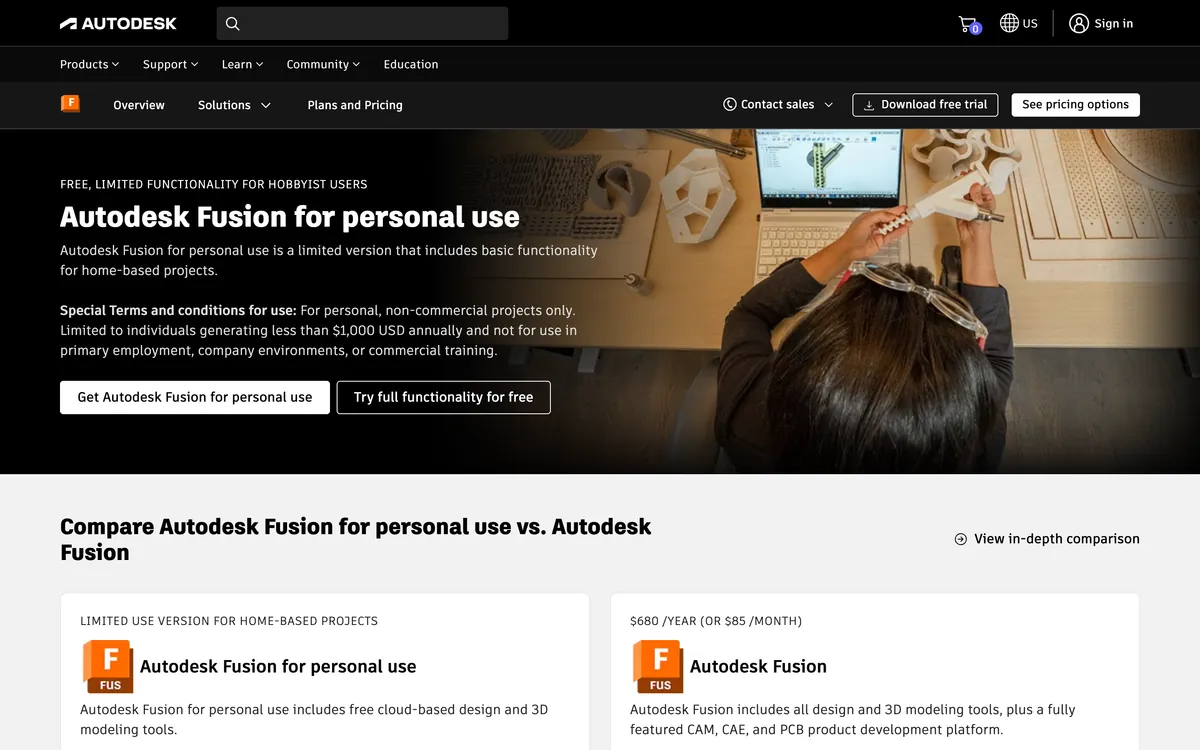1200x750 pixels.
Task: Click 'Free, limited functionality for hobbyist users' label
Action: pos(213,185)
